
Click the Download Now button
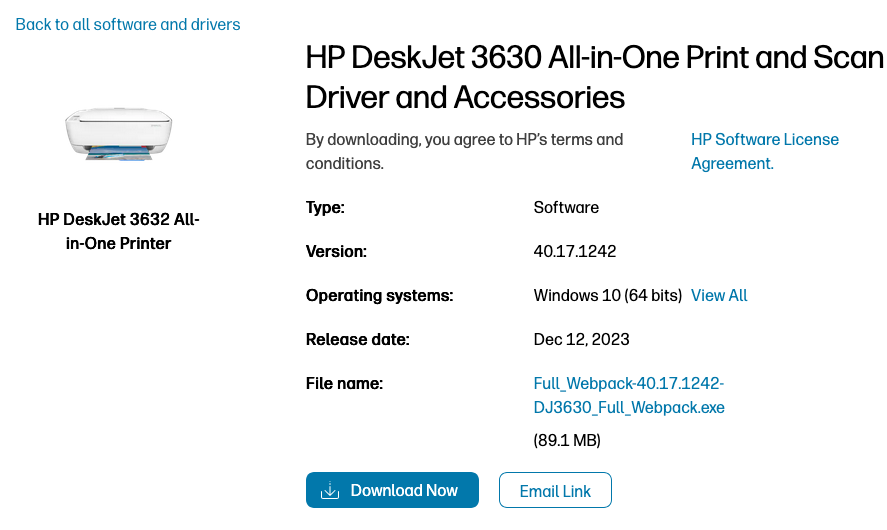pyautogui.click(x=392, y=490)
